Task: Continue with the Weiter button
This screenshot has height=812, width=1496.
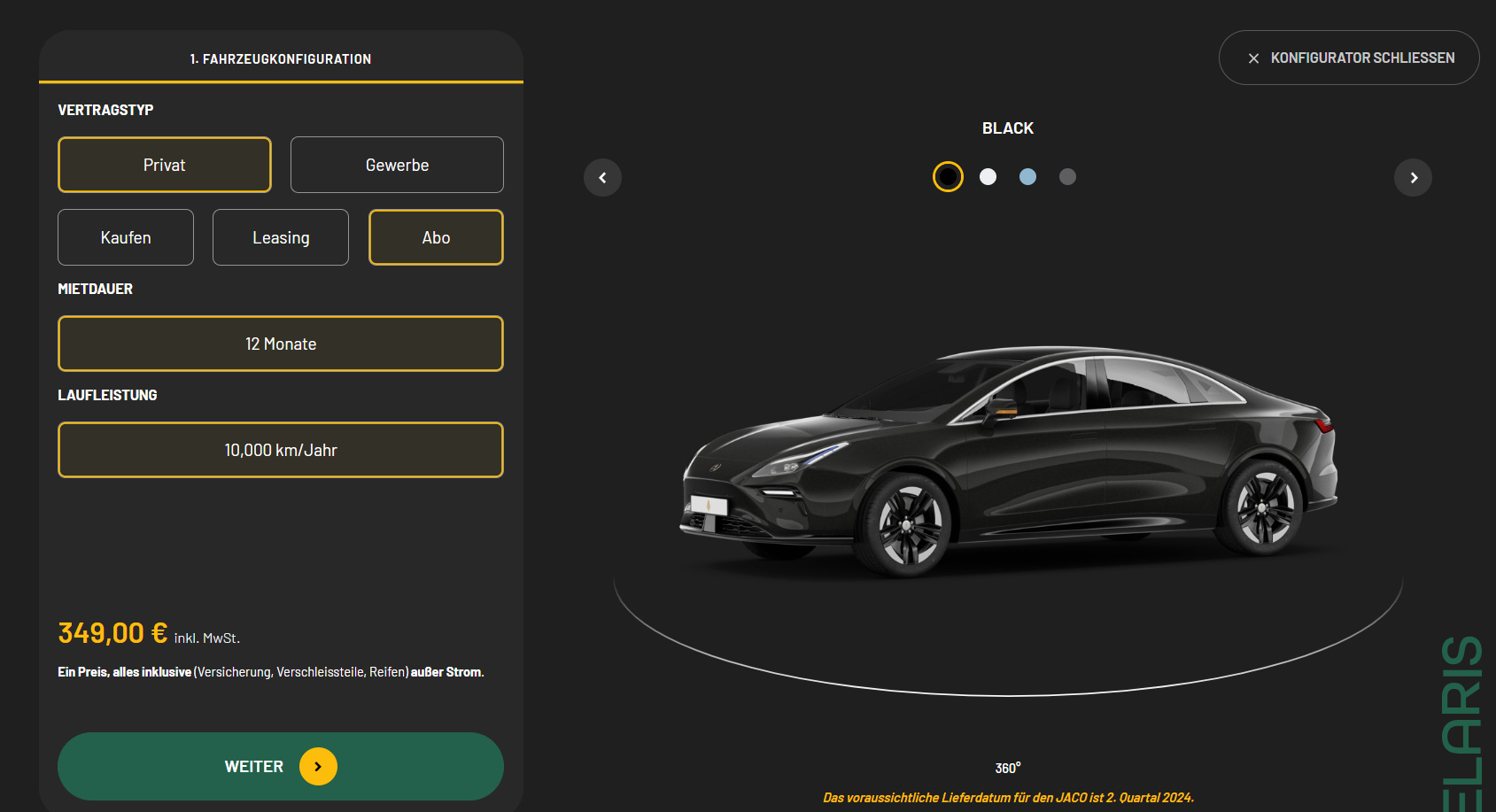Action: (x=281, y=767)
